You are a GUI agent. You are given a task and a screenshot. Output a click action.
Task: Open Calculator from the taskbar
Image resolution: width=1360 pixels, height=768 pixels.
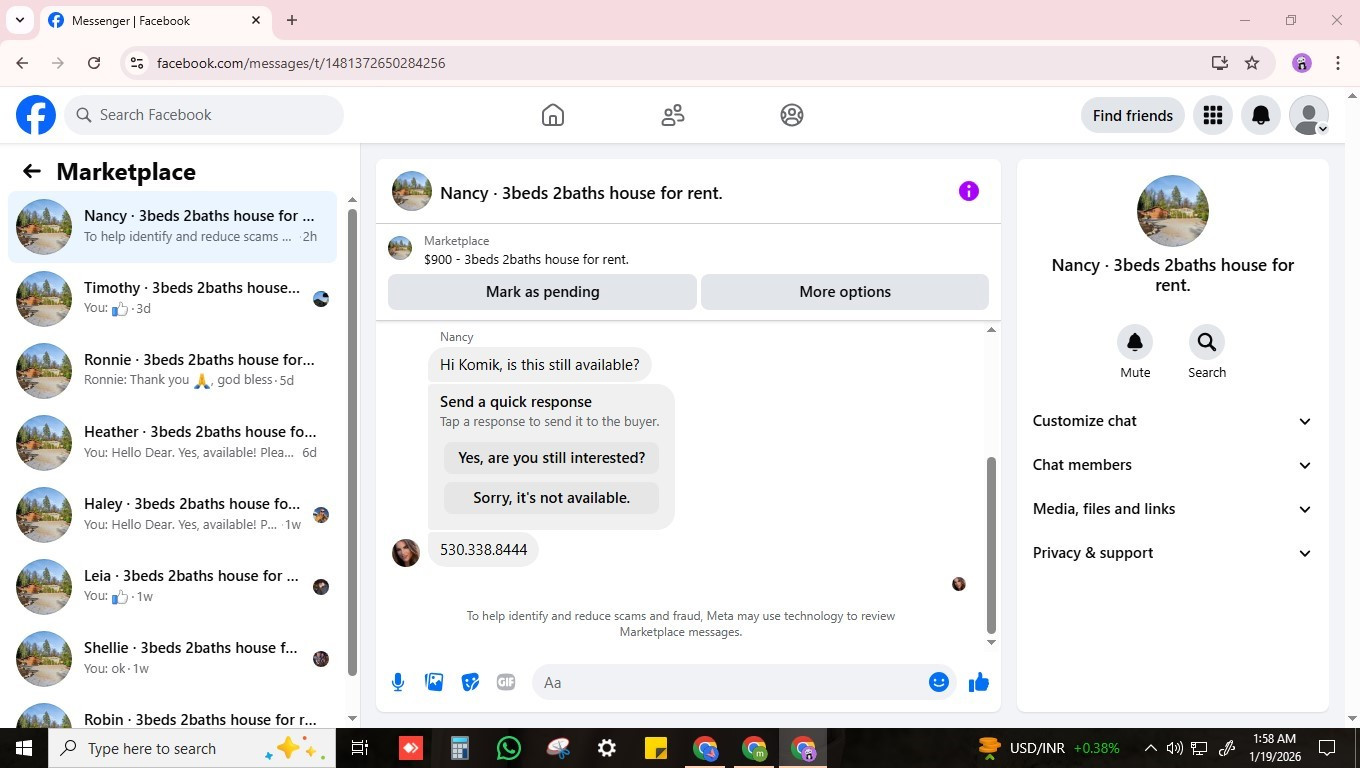click(460, 748)
